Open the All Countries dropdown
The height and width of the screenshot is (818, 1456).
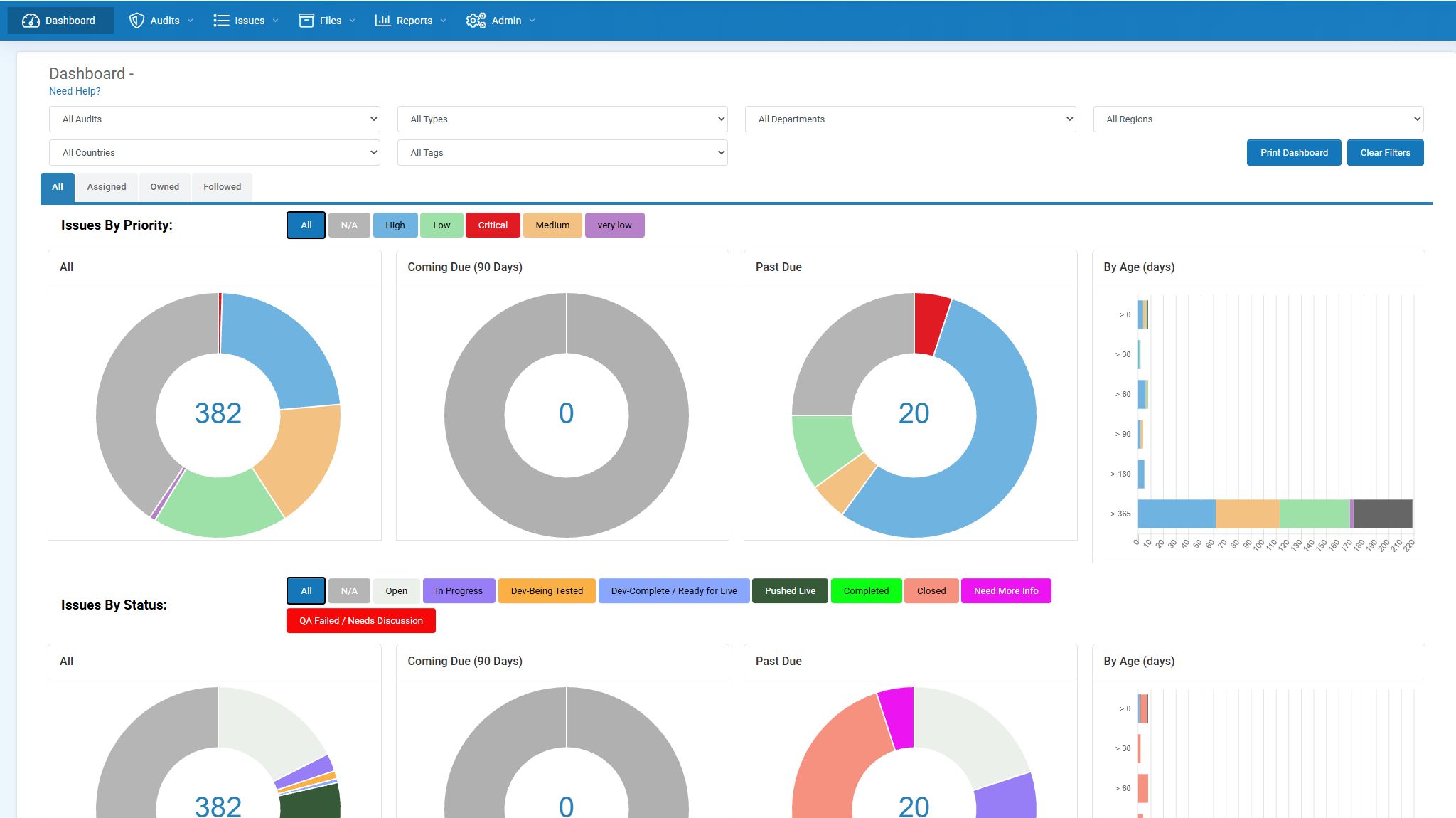pos(215,152)
